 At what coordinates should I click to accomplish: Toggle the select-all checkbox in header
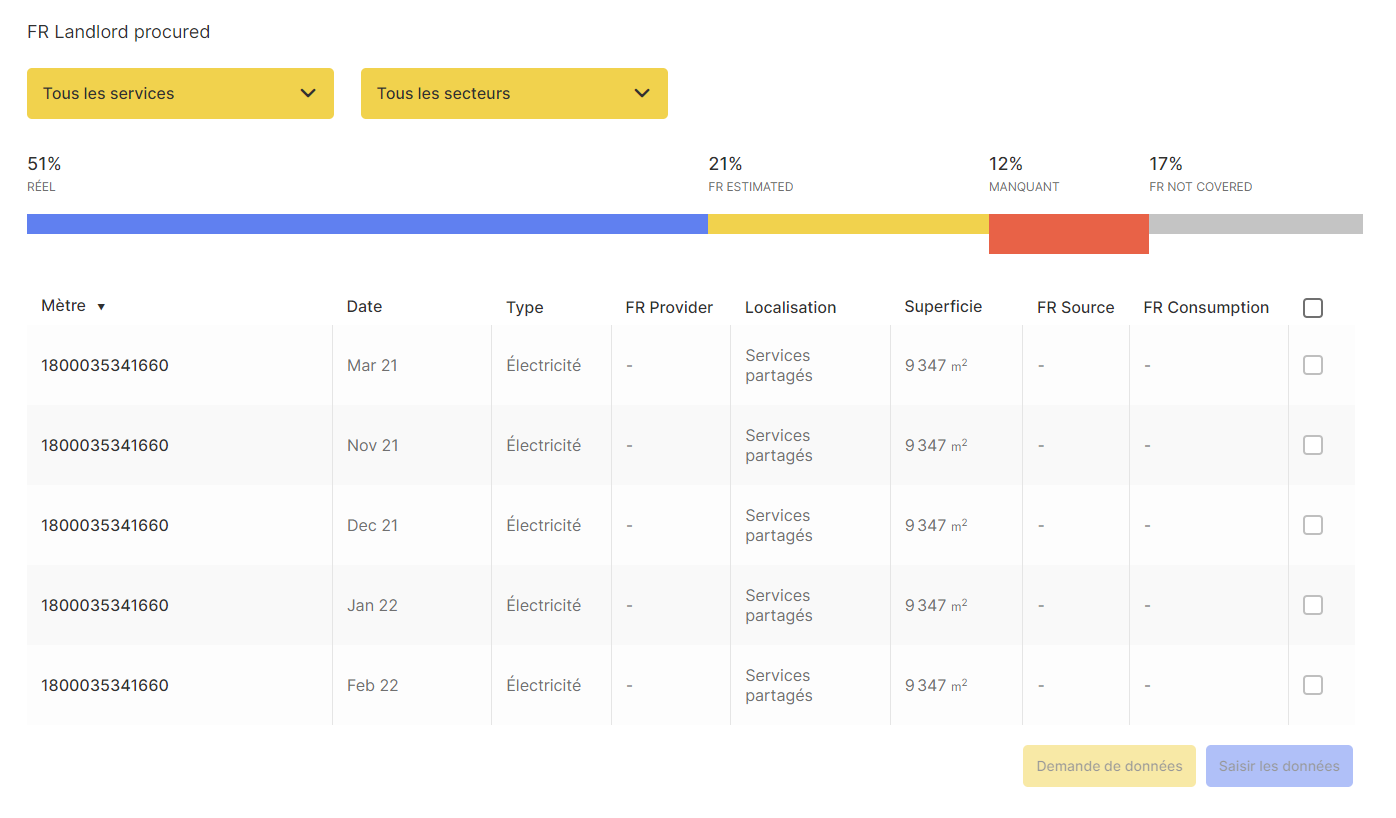1312,308
